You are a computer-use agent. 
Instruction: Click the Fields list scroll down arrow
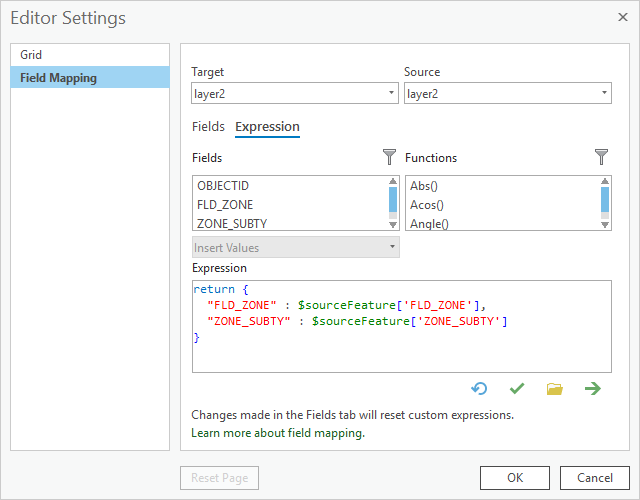point(393,225)
